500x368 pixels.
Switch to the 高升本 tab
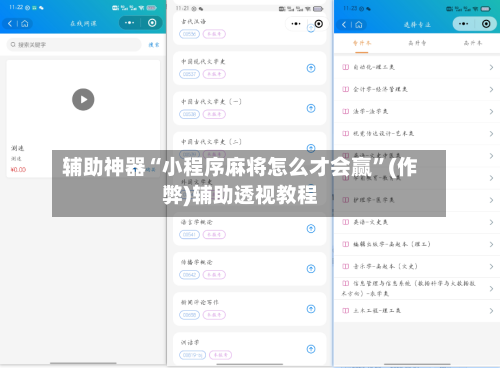tap(473, 43)
